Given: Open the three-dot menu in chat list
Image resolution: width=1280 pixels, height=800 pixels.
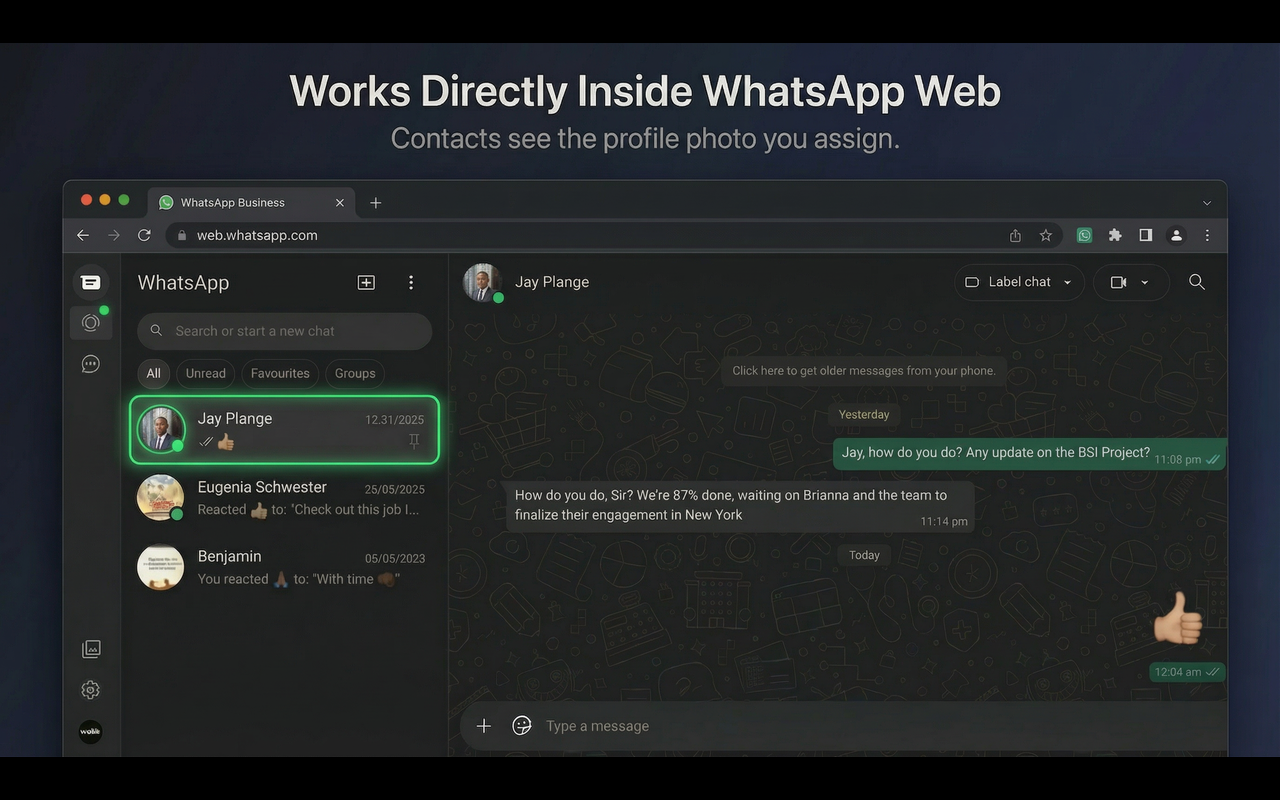Looking at the screenshot, I should click(411, 282).
